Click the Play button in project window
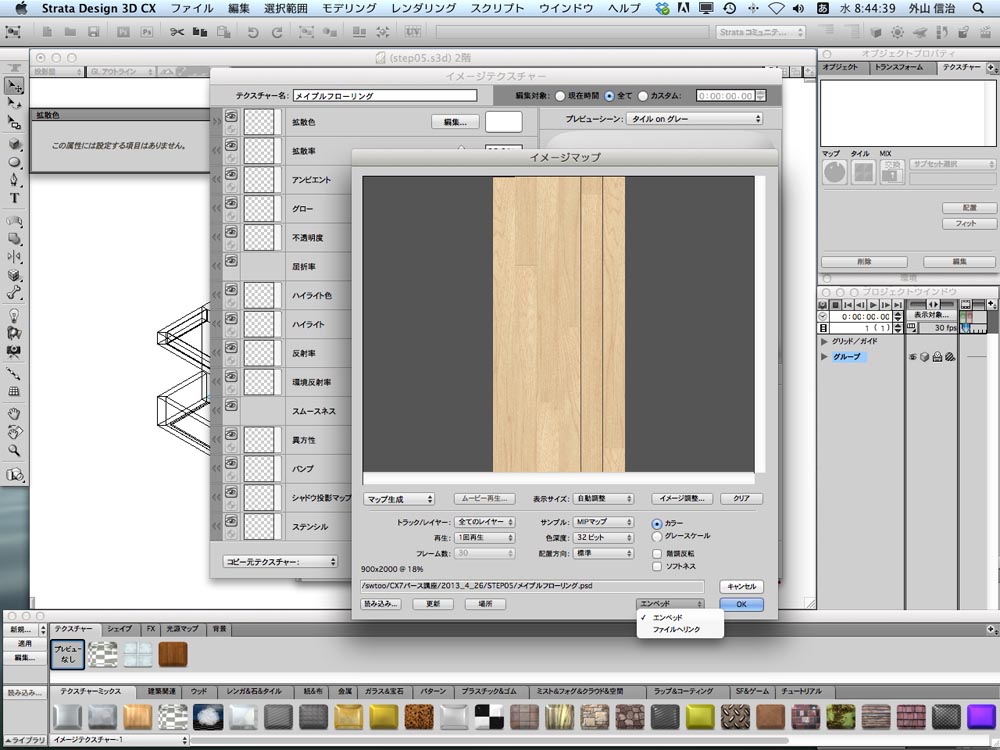 click(x=873, y=305)
